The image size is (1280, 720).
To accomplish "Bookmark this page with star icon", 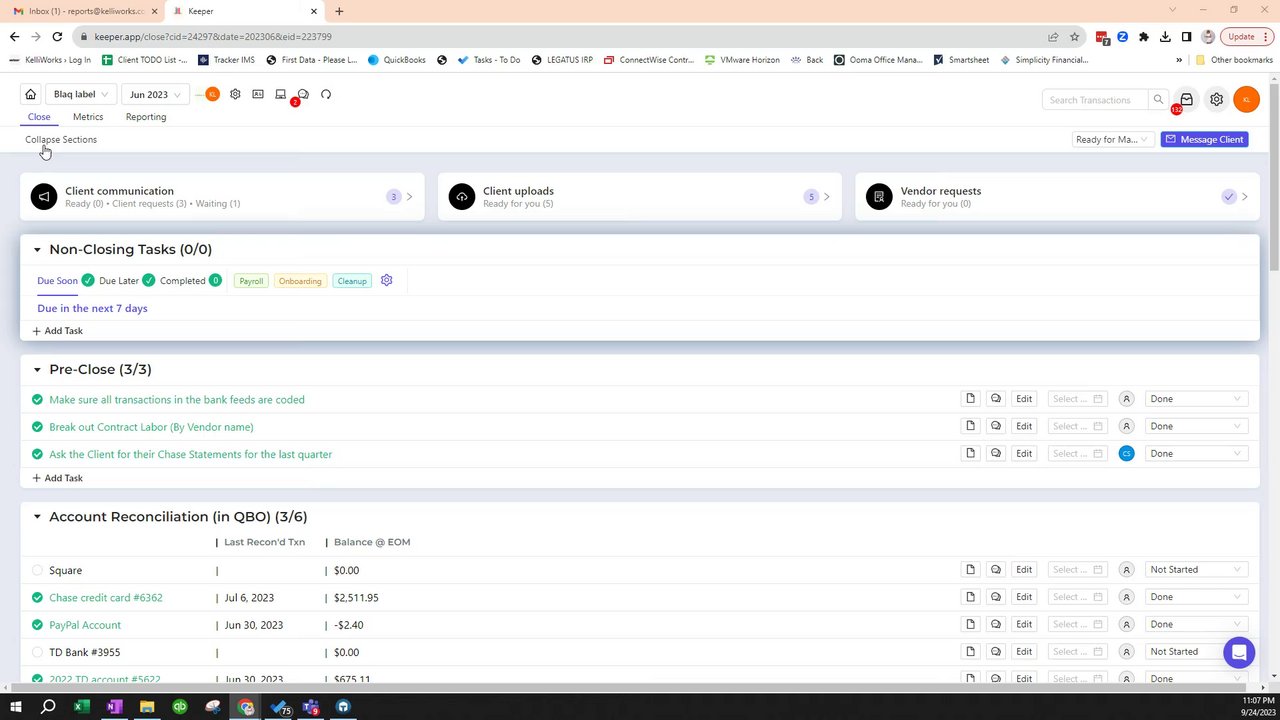I will [1075, 37].
